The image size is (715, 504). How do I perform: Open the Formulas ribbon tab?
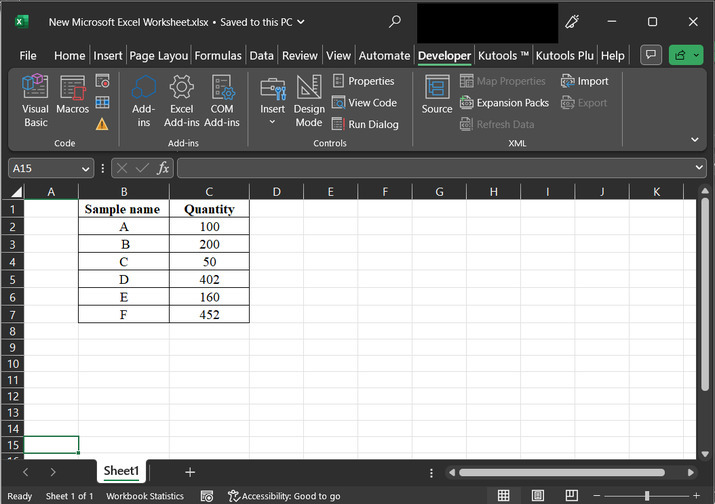218,56
